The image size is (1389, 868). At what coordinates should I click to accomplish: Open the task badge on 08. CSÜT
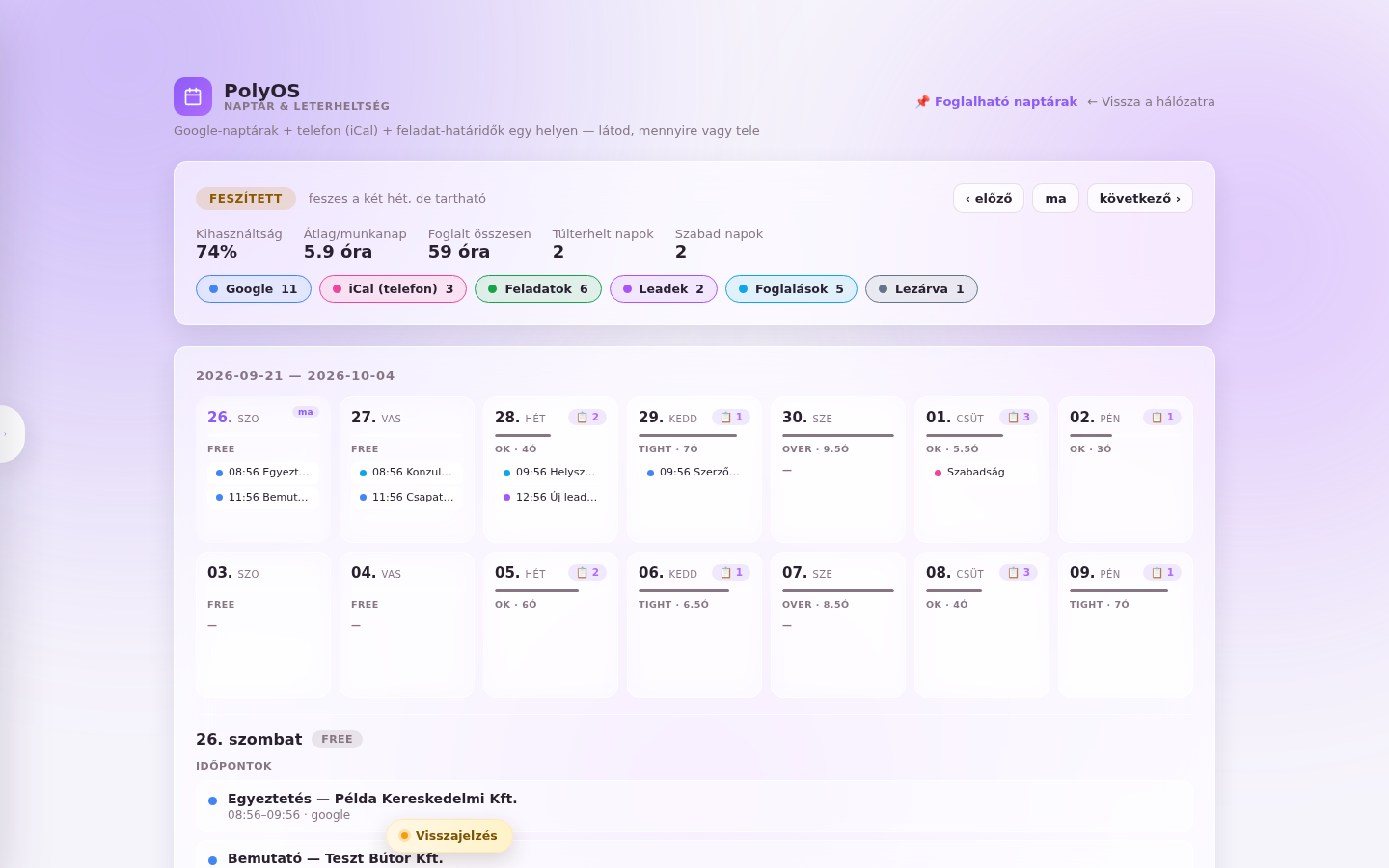coord(1019,573)
